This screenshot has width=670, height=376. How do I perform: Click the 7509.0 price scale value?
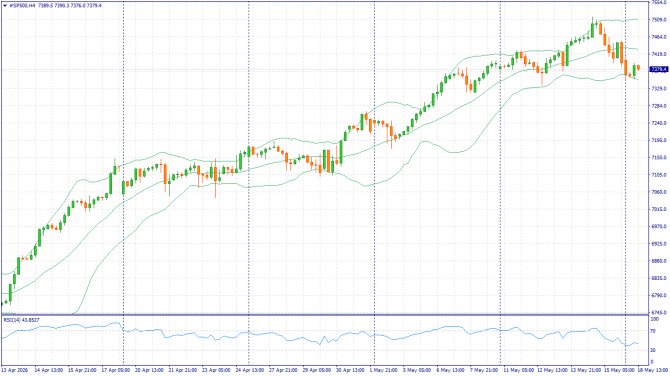659,20
